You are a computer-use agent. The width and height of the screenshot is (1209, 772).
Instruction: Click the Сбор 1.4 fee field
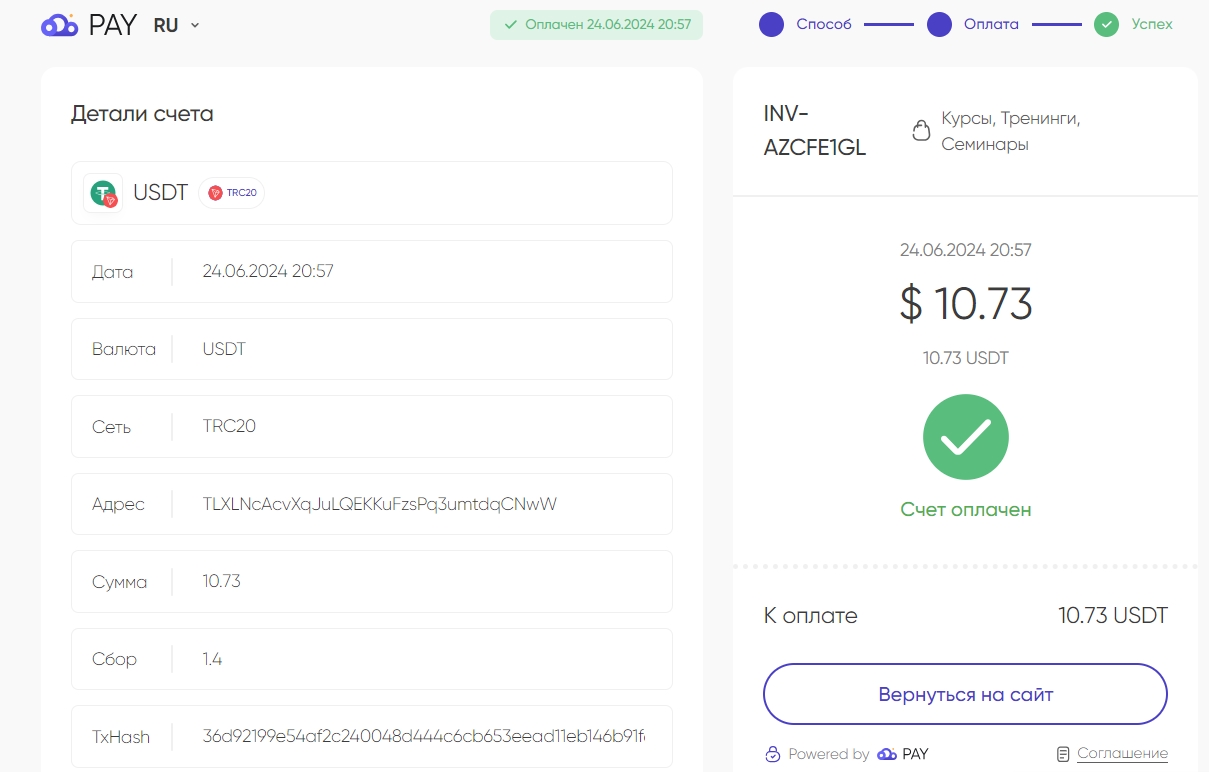[372, 659]
